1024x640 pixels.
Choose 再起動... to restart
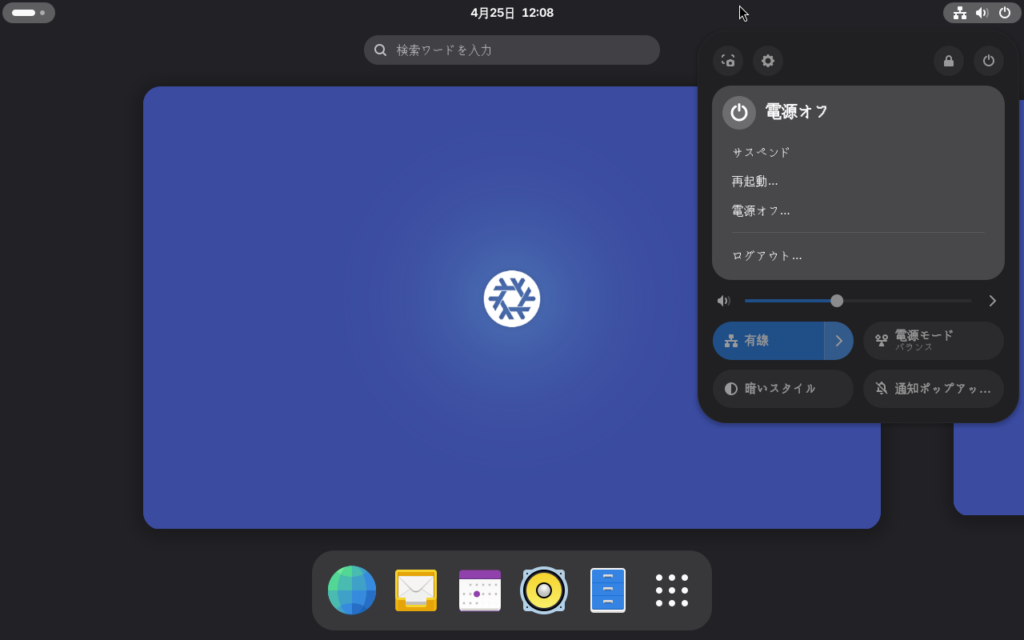tap(755, 181)
